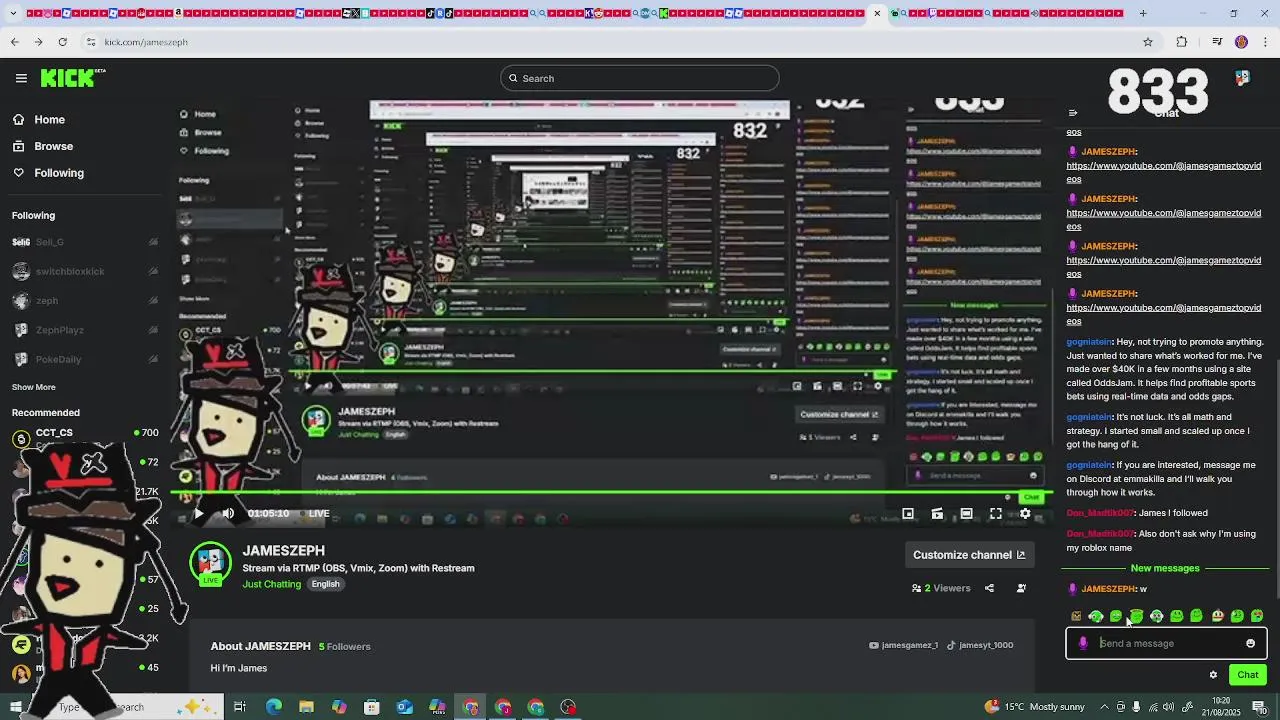The width and height of the screenshot is (1280, 720).
Task: Toggle theater mode
Action: [966, 514]
